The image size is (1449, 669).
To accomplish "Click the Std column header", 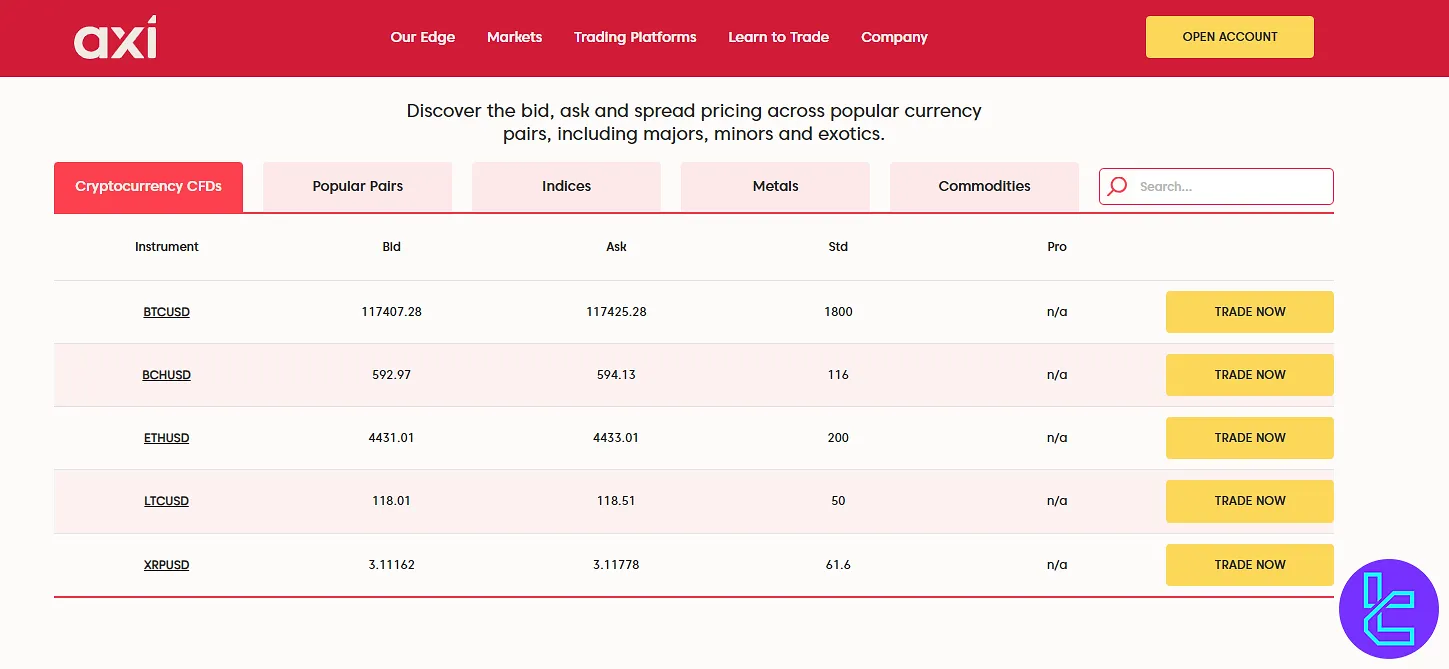I will coord(838,247).
